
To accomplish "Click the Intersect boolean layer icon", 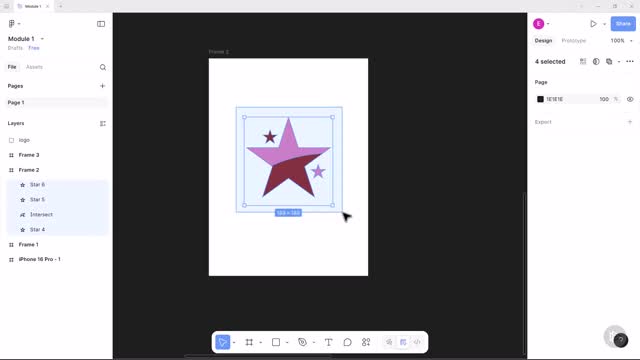I will point(22,215).
